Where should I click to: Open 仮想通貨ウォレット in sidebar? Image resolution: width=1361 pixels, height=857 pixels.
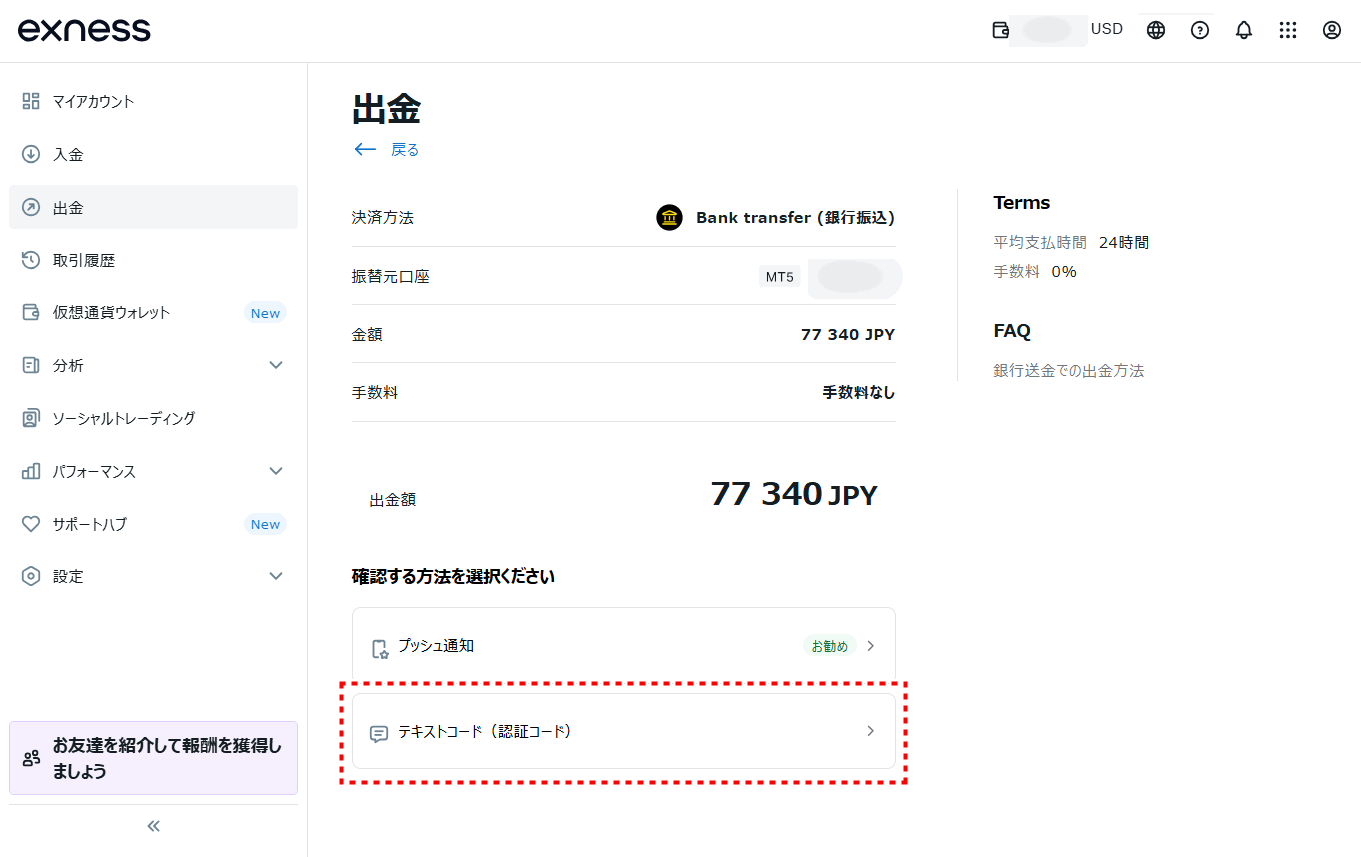coord(153,312)
